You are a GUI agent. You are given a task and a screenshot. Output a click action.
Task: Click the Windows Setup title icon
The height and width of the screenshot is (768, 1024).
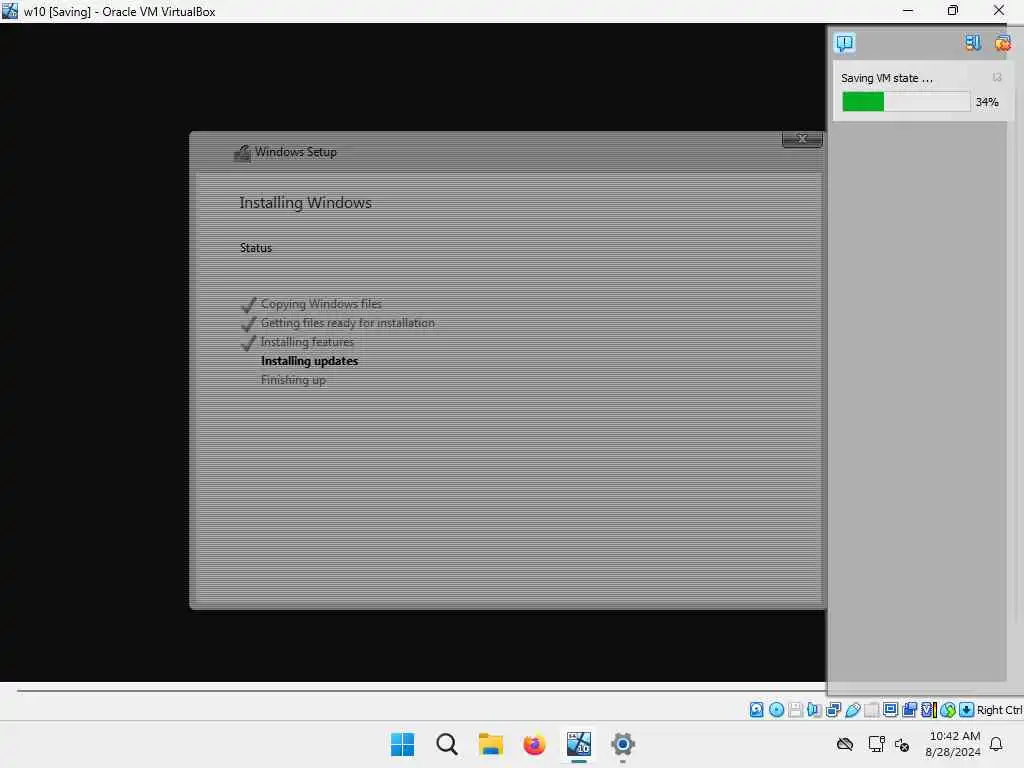pos(242,153)
